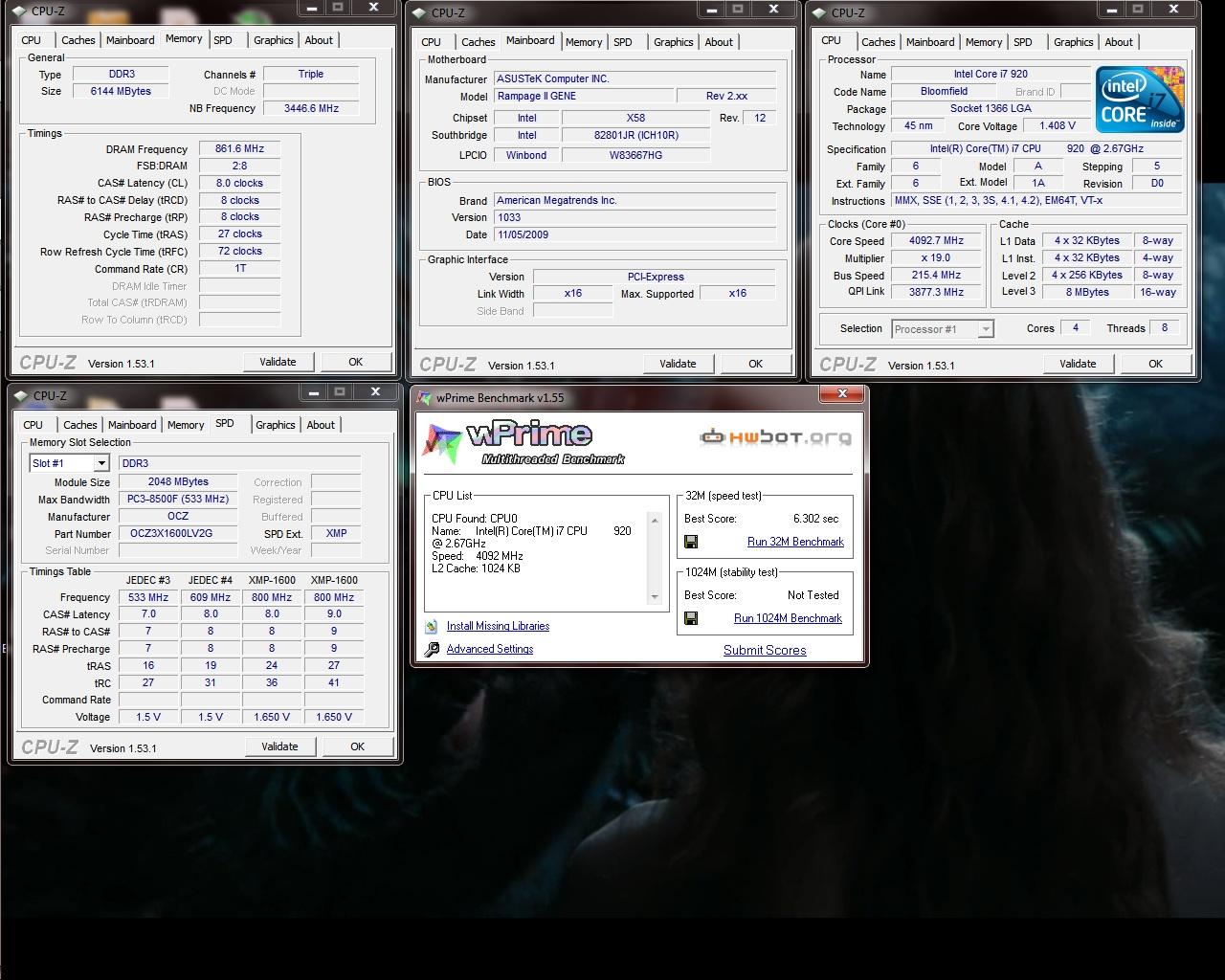The image size is (1225, 980).
Task: Click the Code Name Bloomfield field
Action: (x=944, y=91)
